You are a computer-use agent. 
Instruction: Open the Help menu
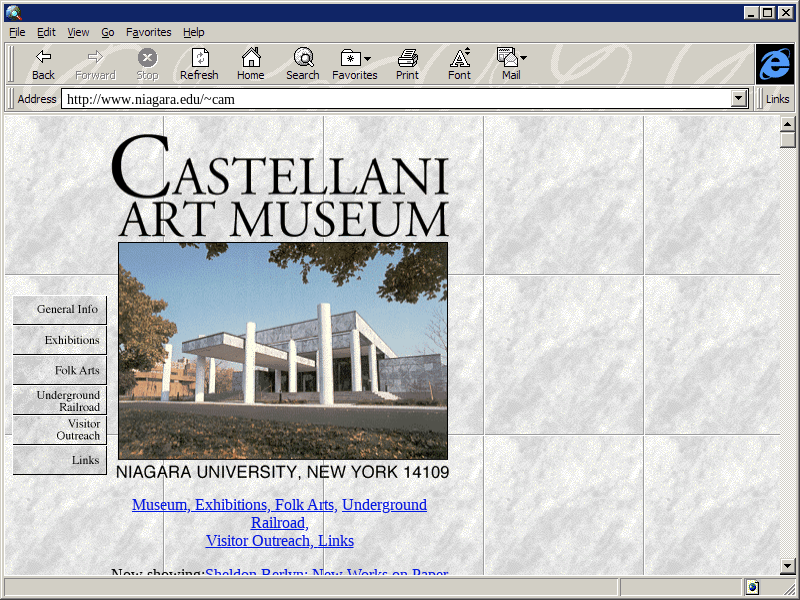(193, 32)
